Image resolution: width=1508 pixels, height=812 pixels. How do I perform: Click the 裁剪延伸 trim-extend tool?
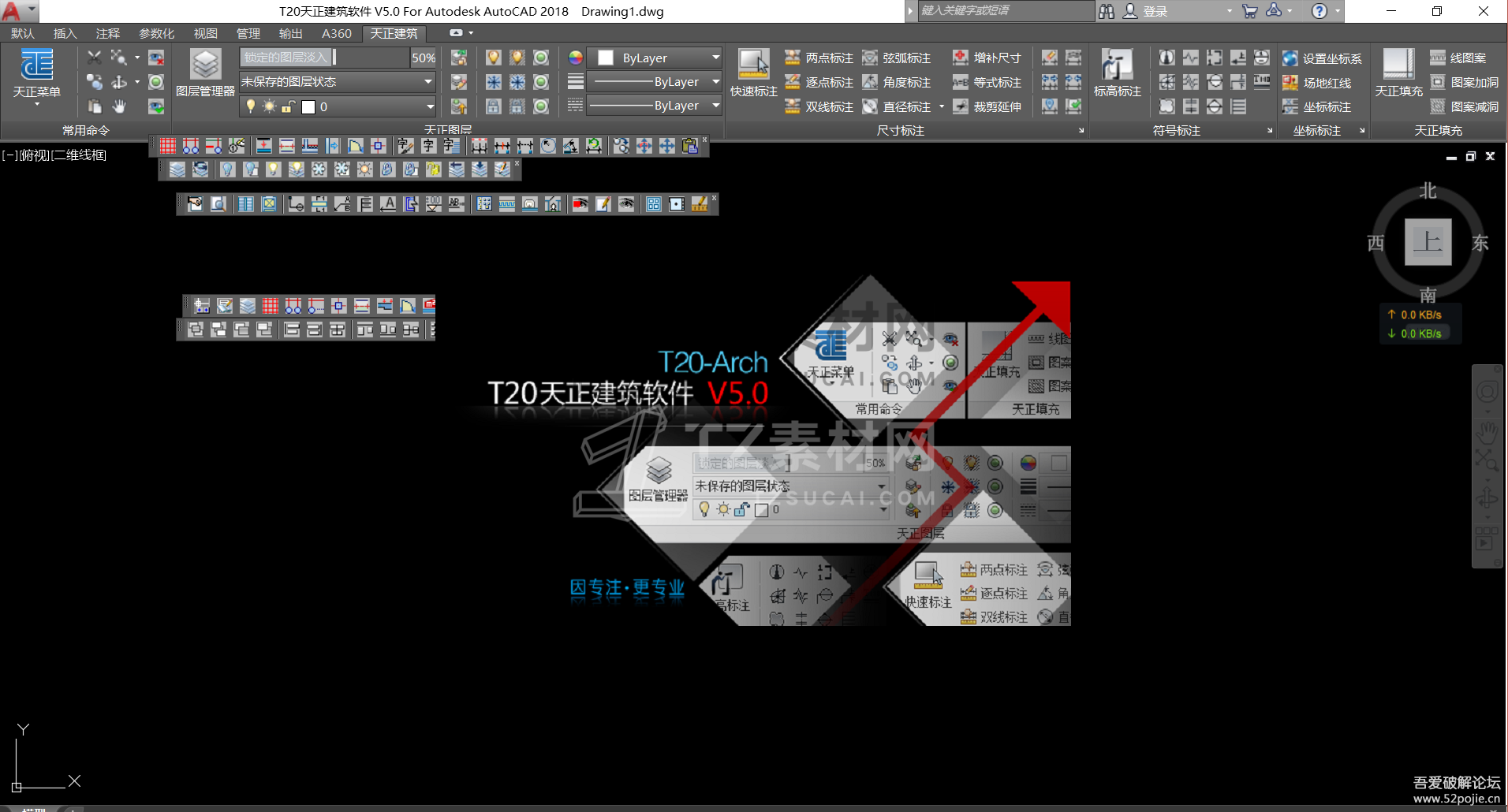(x=987, y=106)
